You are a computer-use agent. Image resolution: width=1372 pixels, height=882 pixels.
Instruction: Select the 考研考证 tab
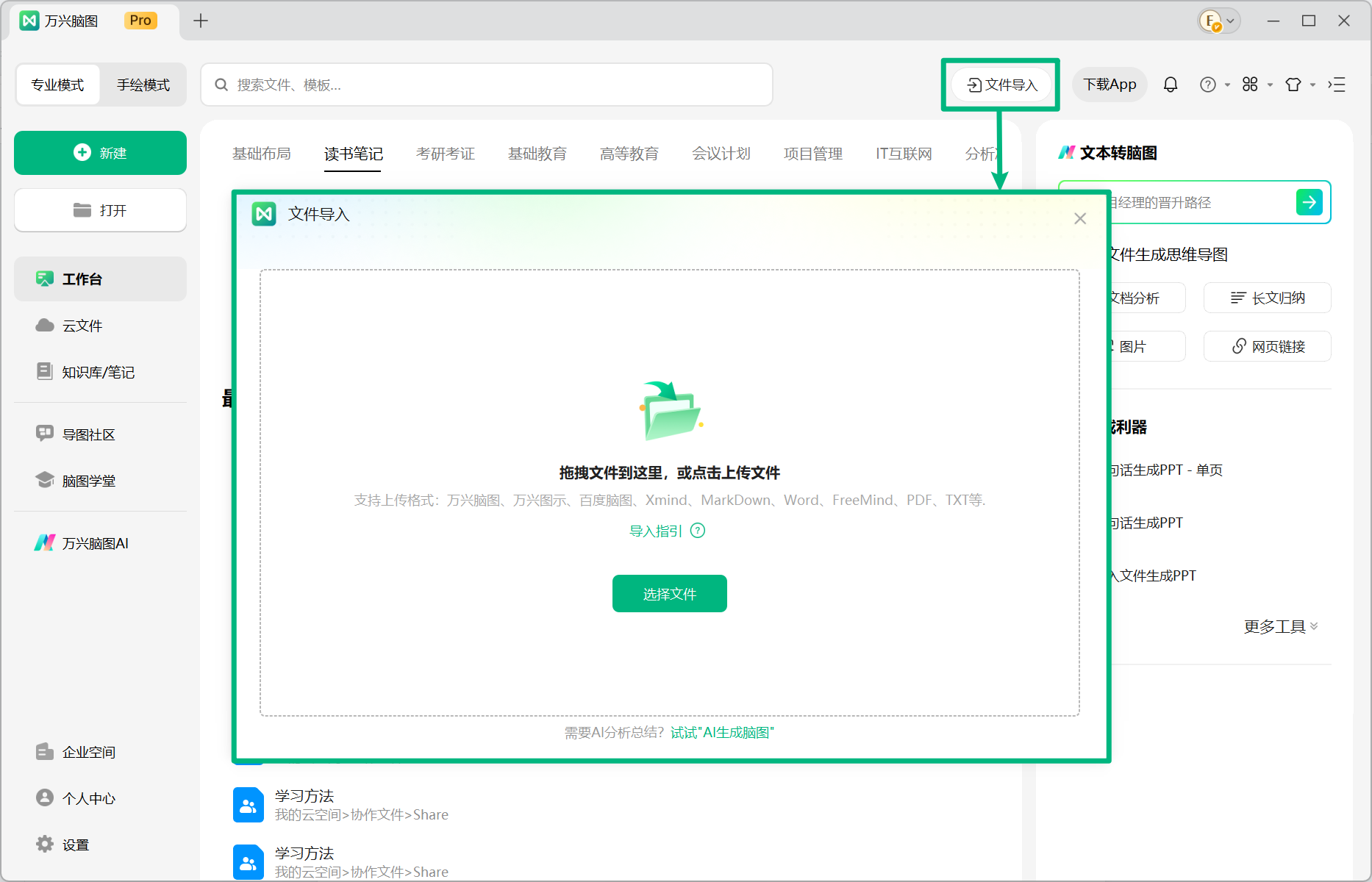[x=446, y=154]
